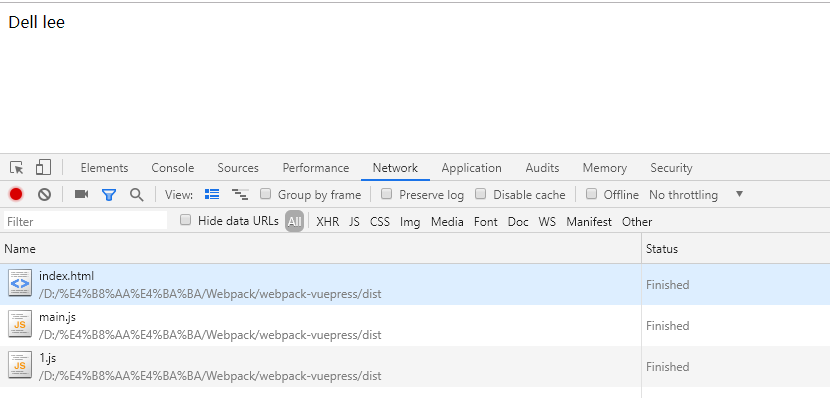Image resolution: width=830 pixels, height=398 pixels.
Task: Click Finished status for index.html
Action: pos(667,285)
